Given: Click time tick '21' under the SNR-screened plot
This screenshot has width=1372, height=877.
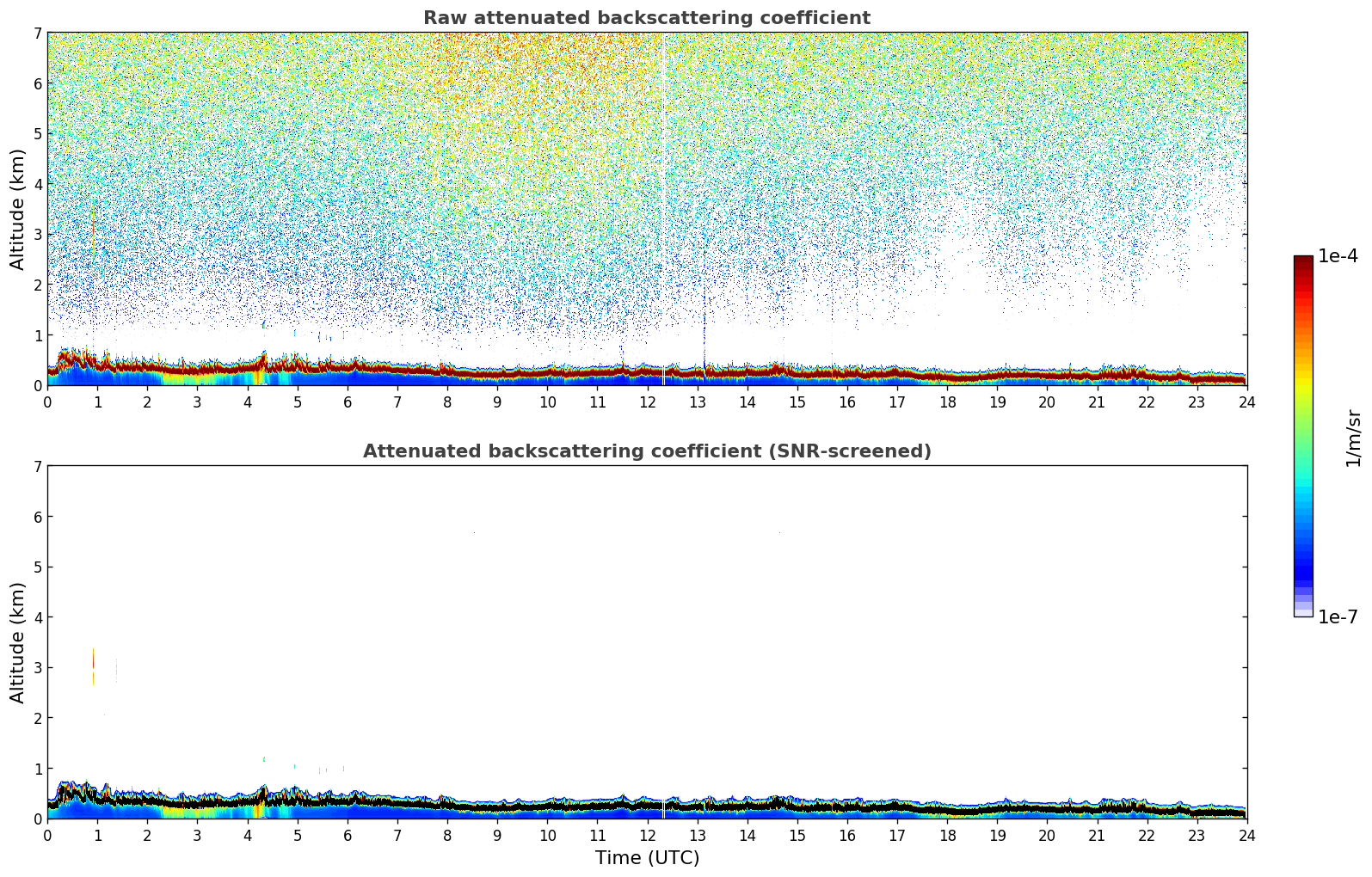Looking at the screenshot, I should coord(1097,835).
